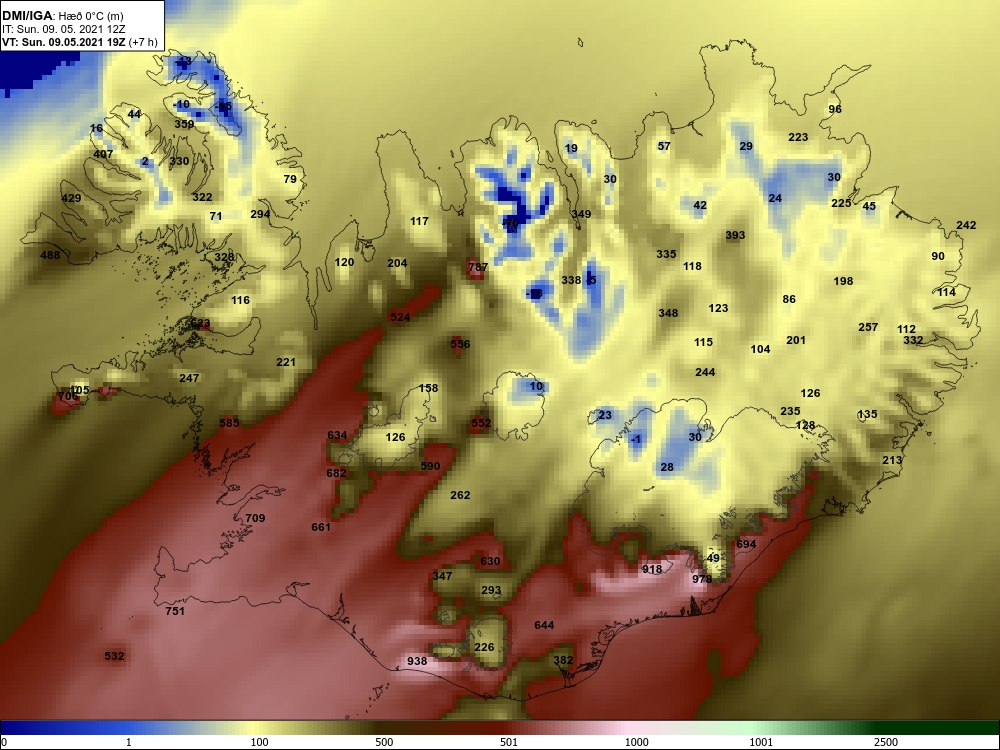Click the map value "751"
Viewport: 1000px width, 750px height.
tap(175, 611)
